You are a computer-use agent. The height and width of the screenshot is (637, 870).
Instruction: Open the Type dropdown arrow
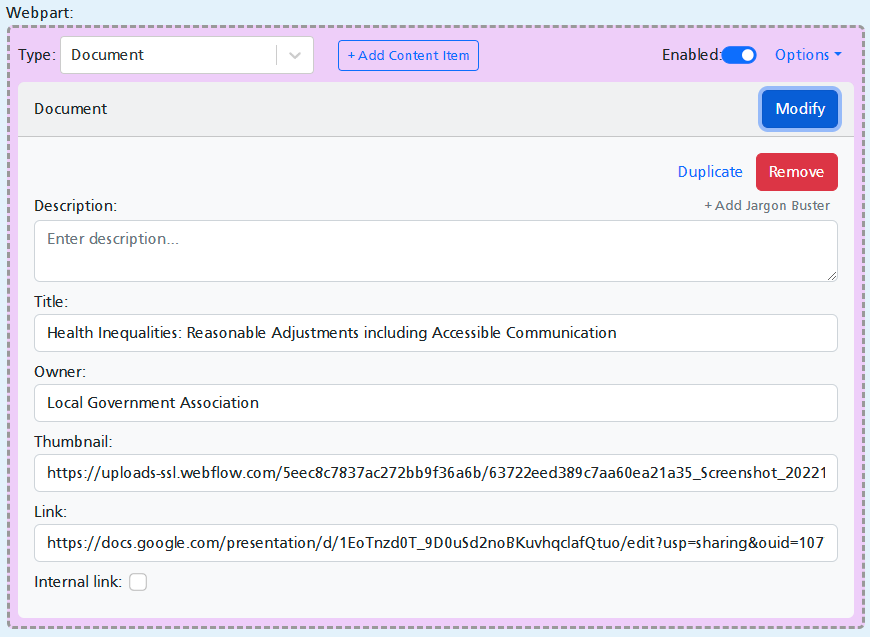pyautogui.click(x=295, y=55)
